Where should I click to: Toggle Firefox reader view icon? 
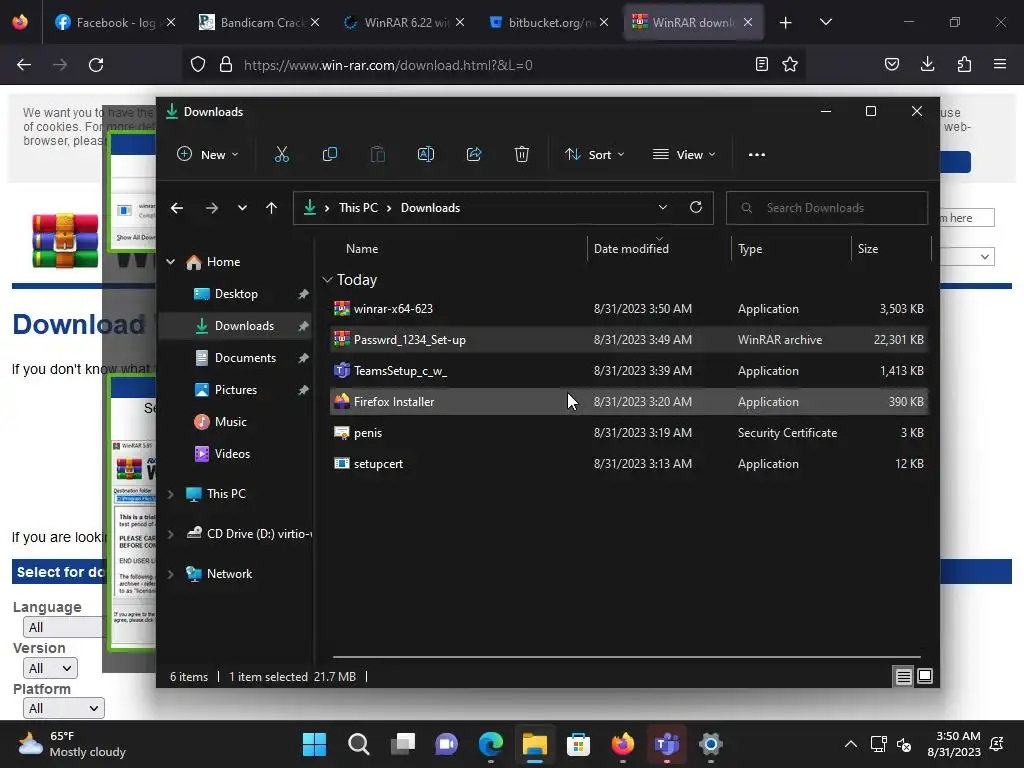click(761, 65)
